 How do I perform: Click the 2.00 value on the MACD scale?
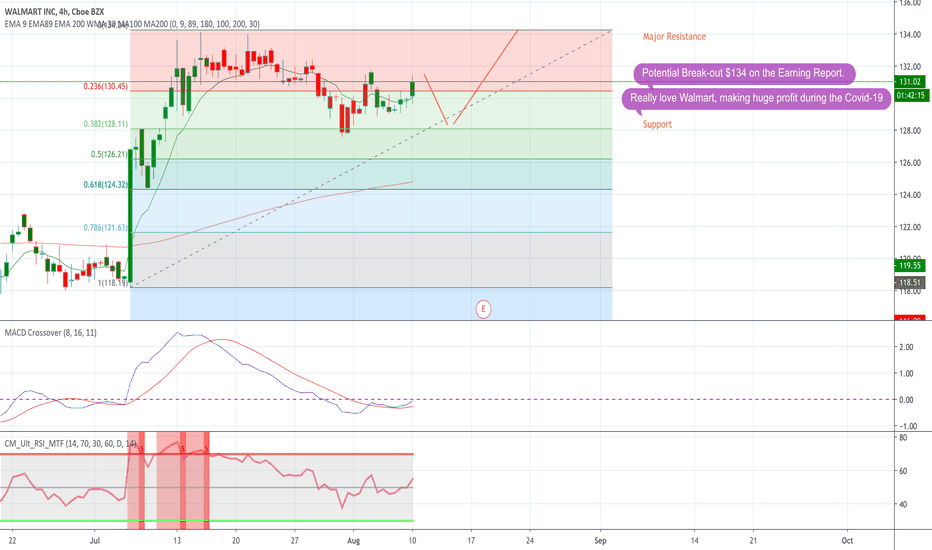click(x=906, y=347)
